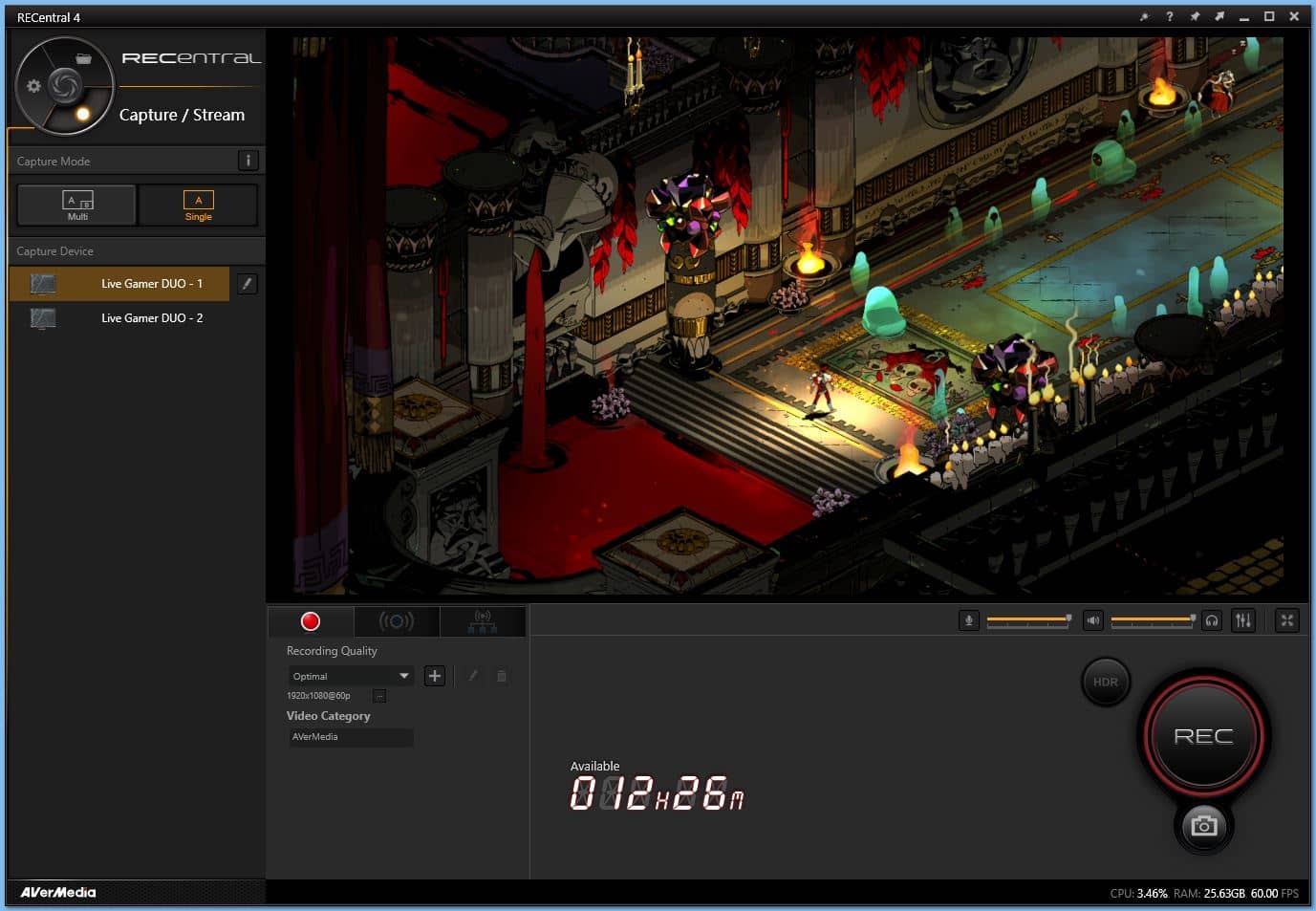
Task: Click the CPU 3.46% status
Action: pyautogui.click(x=1138, y=893)
